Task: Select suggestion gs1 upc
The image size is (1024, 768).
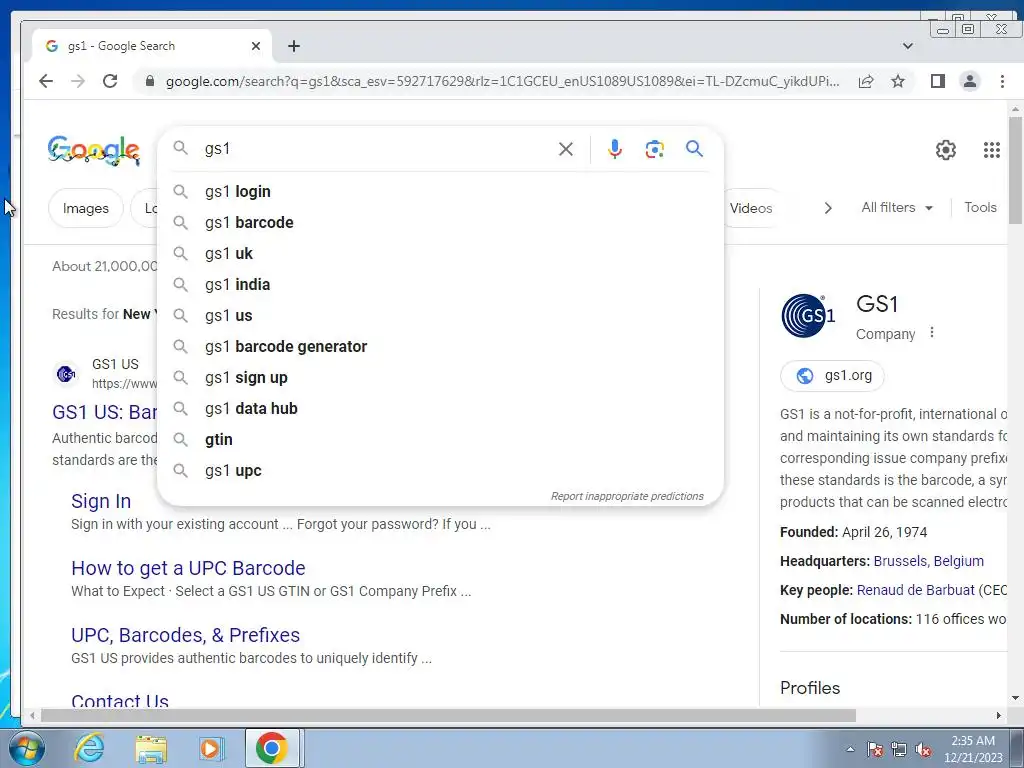Action: point(441,471)
